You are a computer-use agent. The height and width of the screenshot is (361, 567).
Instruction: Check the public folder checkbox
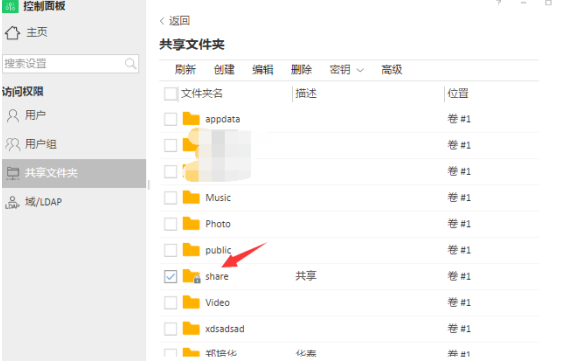[x=170, y=250]
